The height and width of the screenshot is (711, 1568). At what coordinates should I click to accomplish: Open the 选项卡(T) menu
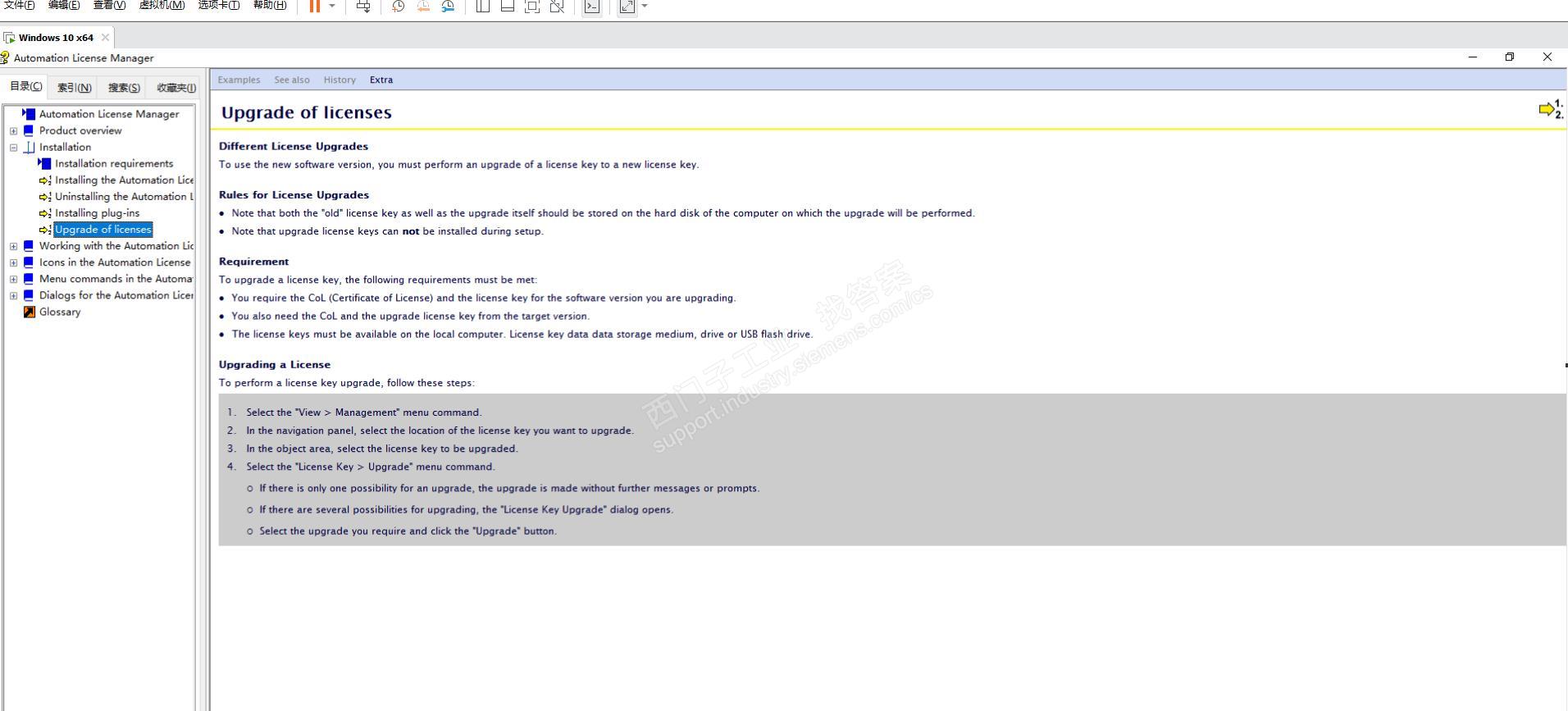point(219,5)
